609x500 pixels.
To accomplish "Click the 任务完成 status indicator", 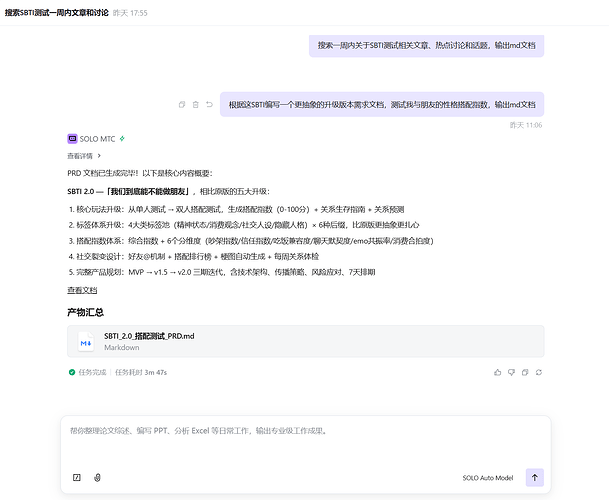I will click(x=91, y=372).
